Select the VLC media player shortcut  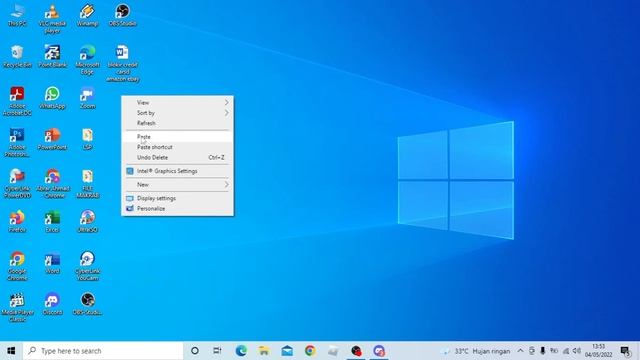52,19
